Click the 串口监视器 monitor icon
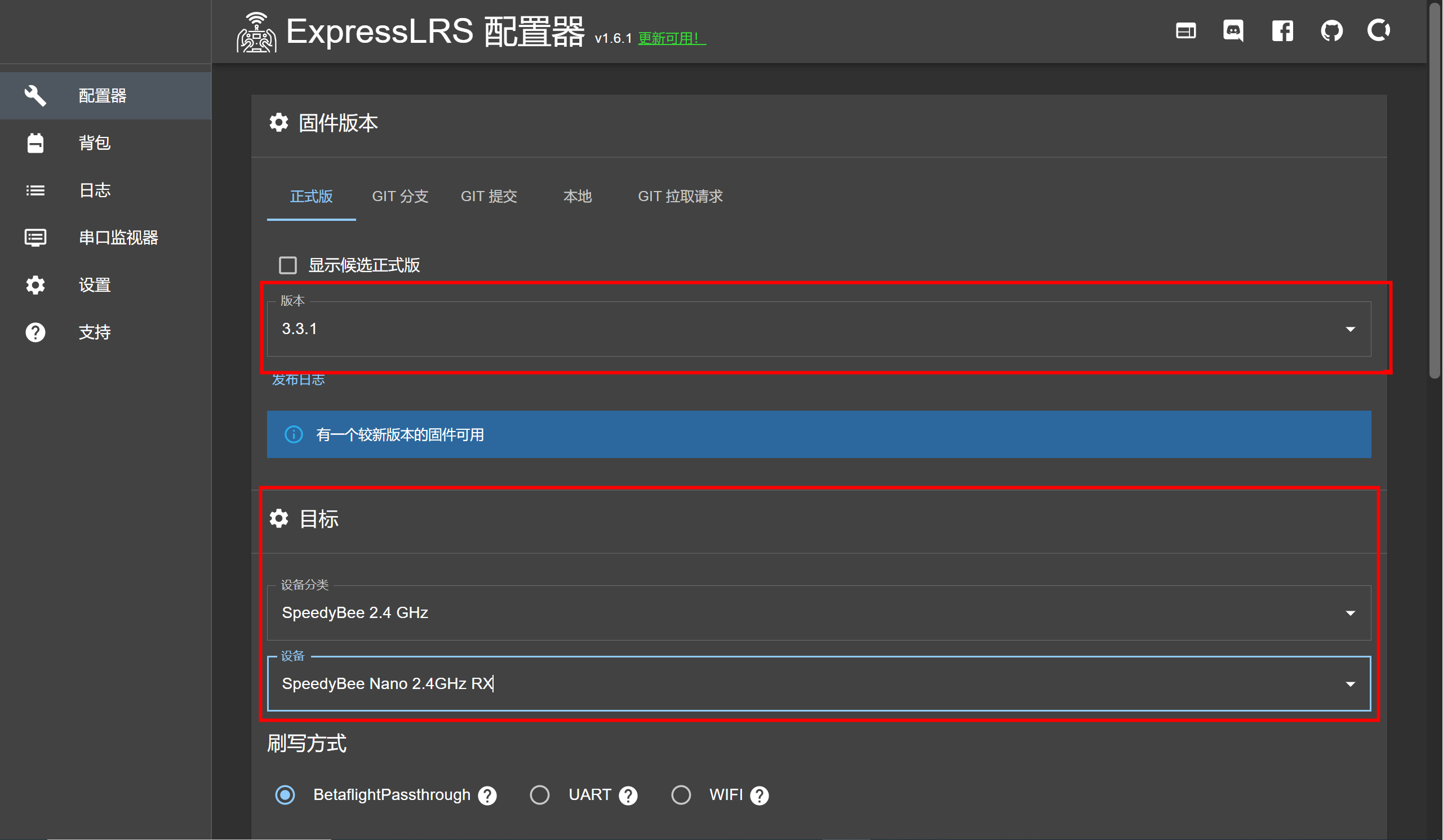 click(35, 238)
